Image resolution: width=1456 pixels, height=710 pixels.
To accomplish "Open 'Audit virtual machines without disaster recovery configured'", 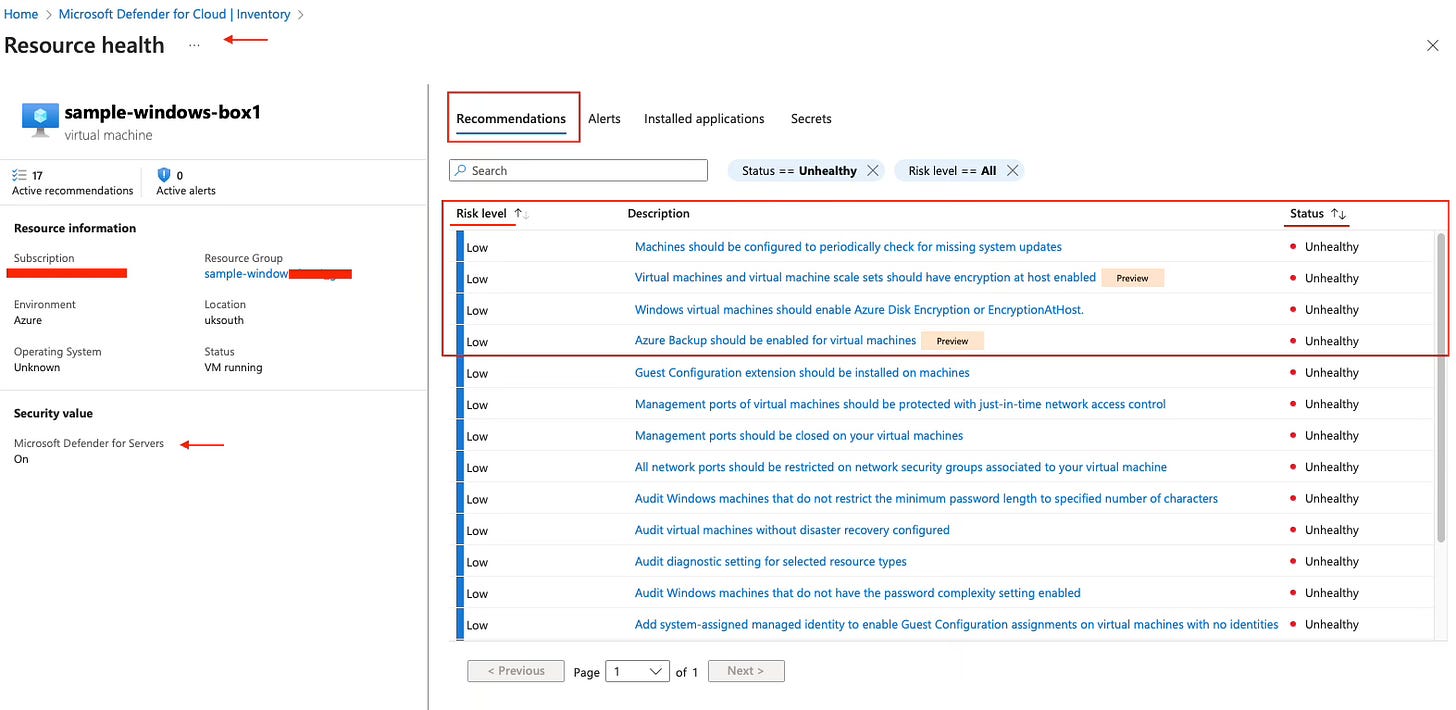I will coord(792,530).
